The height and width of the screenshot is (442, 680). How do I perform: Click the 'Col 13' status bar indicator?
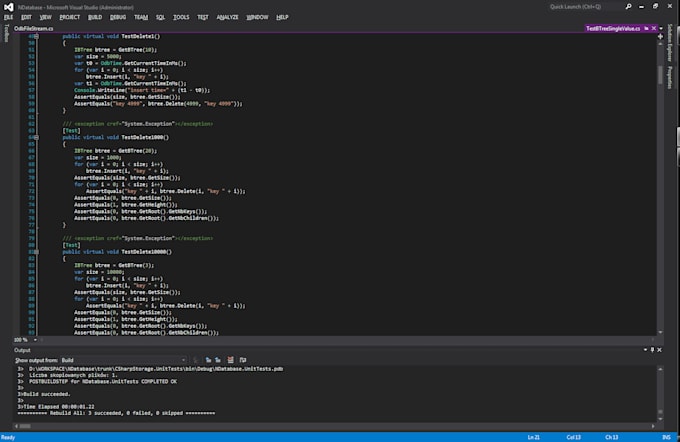click(x=573, y=437)
